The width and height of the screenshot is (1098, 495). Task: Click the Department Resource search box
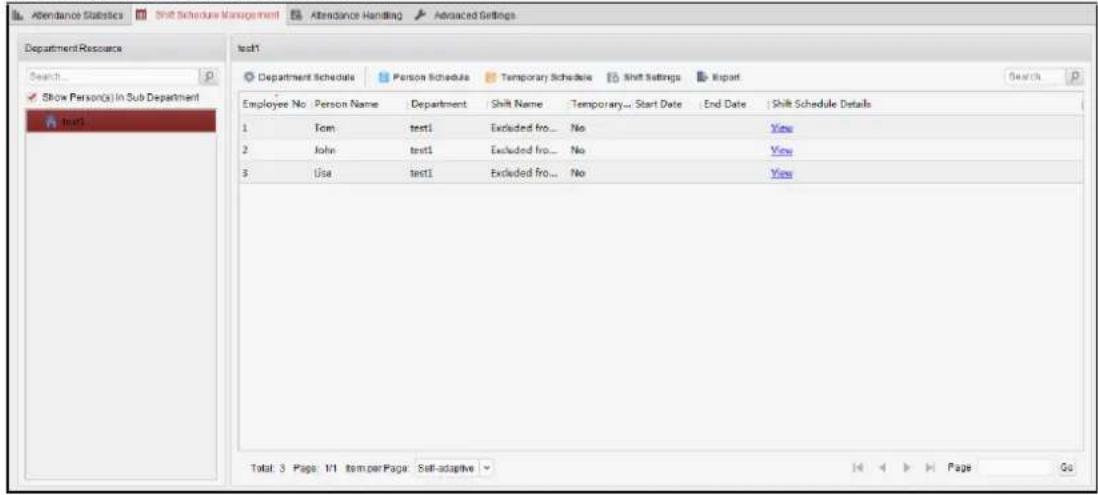[112, 76]
